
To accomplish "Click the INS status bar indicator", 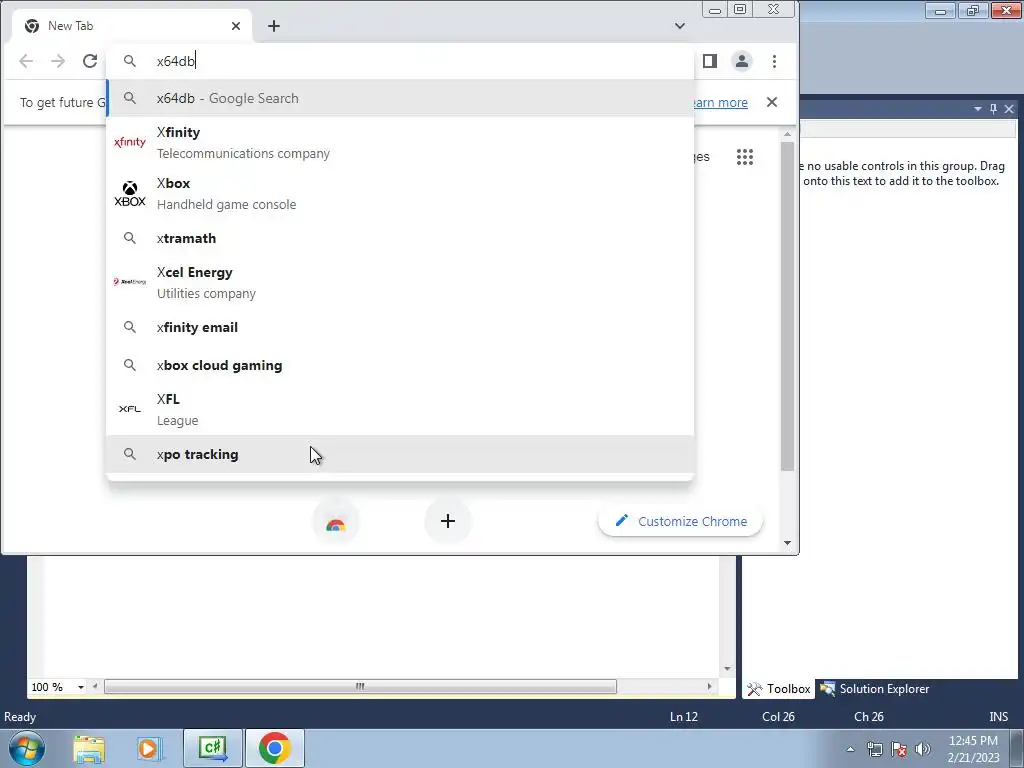I will pos(999,716).
